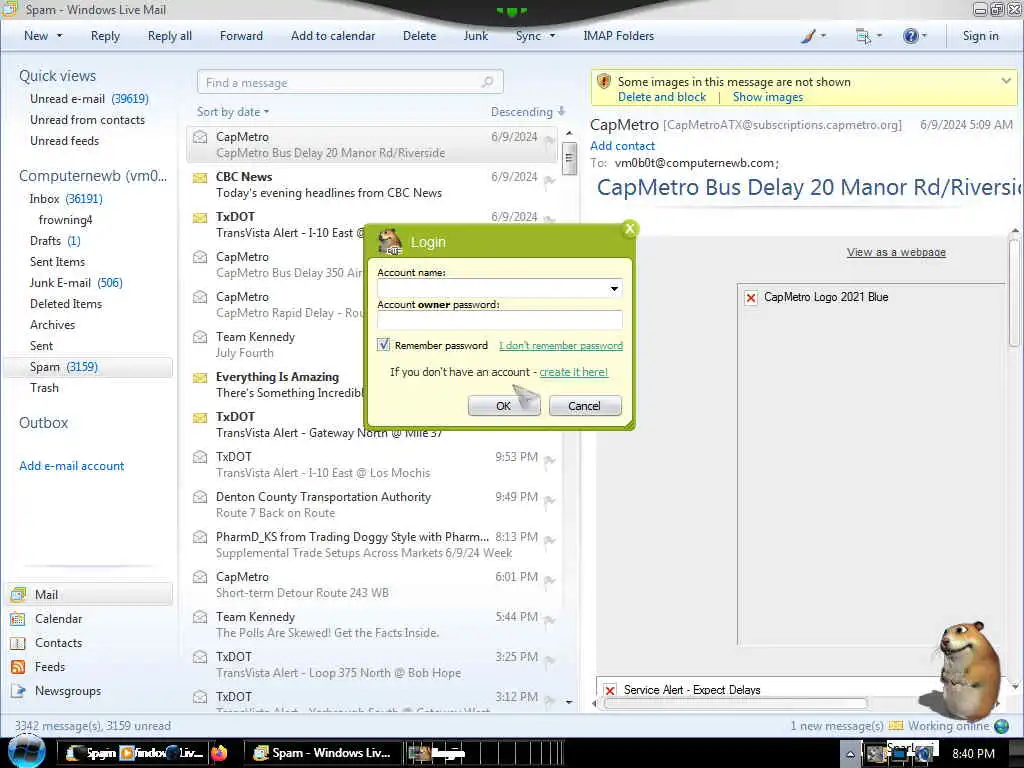Click Add e-mail account link
Image resolution: width=1024 pixels, height=768 pixels.
tap(71, 466)
